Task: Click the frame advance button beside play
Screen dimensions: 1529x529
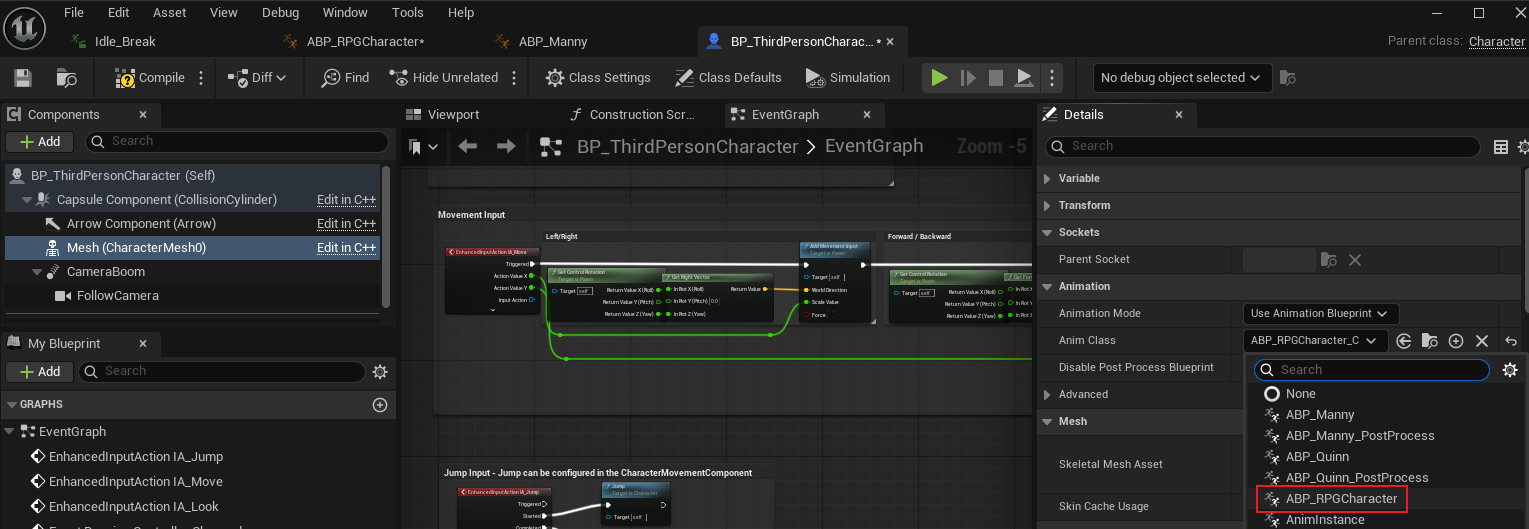Action: pos(968,78)
